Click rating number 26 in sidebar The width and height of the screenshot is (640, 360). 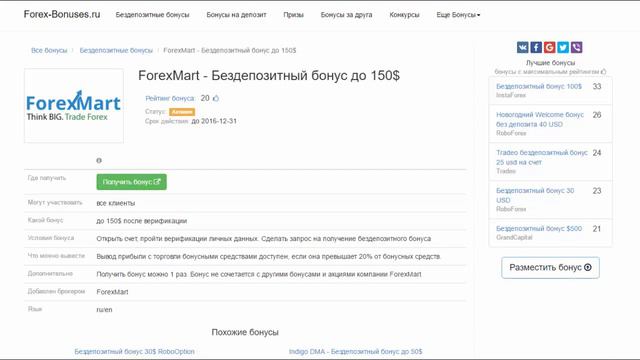coord(597,115)
